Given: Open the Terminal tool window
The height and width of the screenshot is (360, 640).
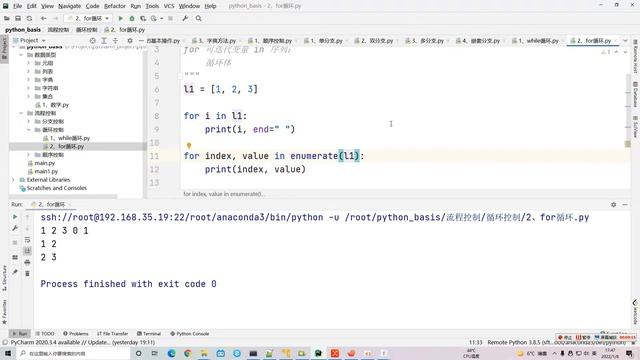Looking at the screenshot, I should pos(149,333).
